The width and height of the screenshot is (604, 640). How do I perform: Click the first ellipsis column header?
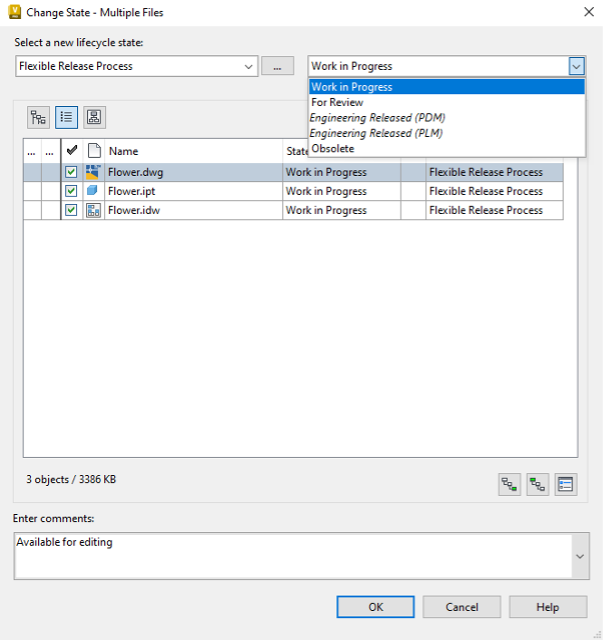click(x=32, y=151)
